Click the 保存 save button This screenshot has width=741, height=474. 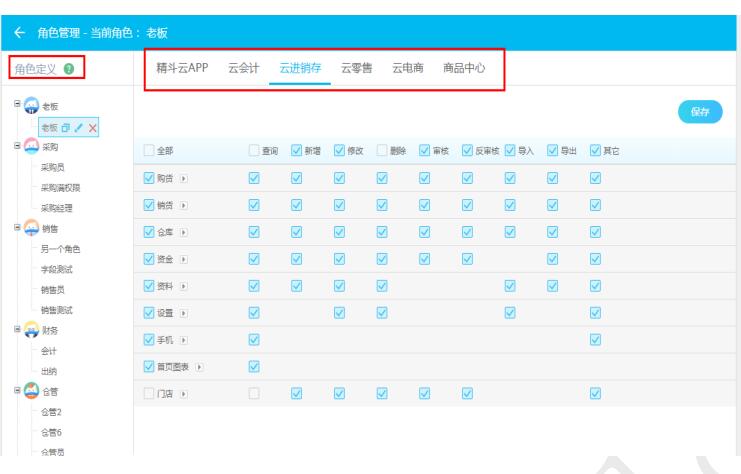pyautogui.click(x=699, y=113)
